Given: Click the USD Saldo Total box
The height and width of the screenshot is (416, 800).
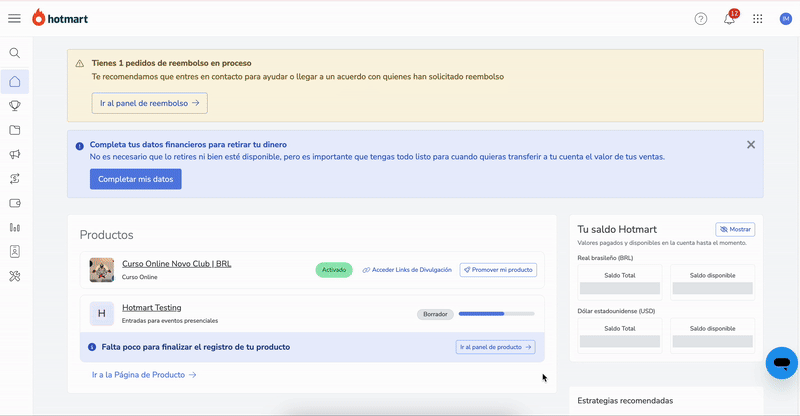Looking at the screenshot, I should (620, 335).
